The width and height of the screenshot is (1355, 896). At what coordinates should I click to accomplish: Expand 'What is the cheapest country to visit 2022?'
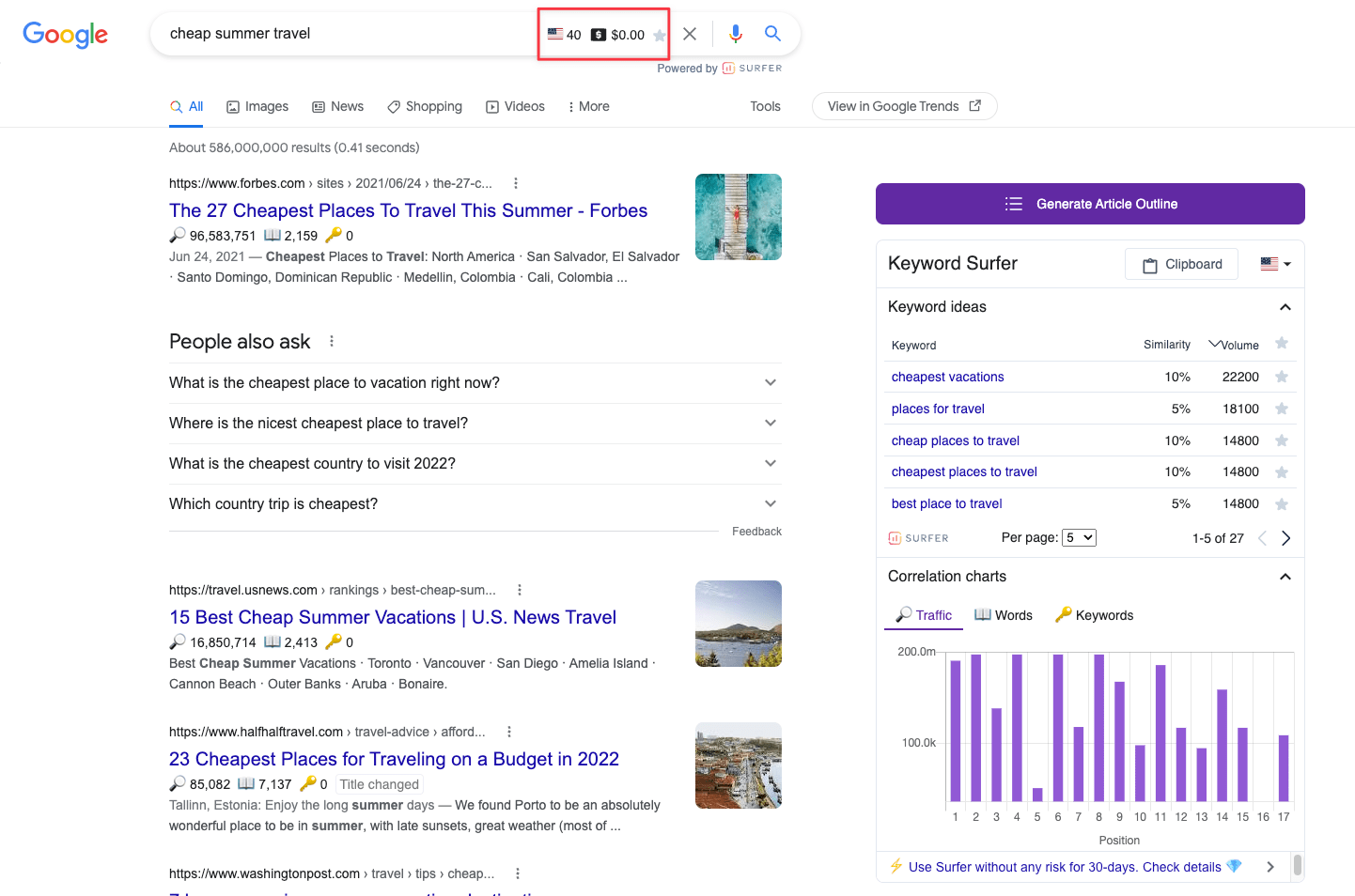[475, 464]
